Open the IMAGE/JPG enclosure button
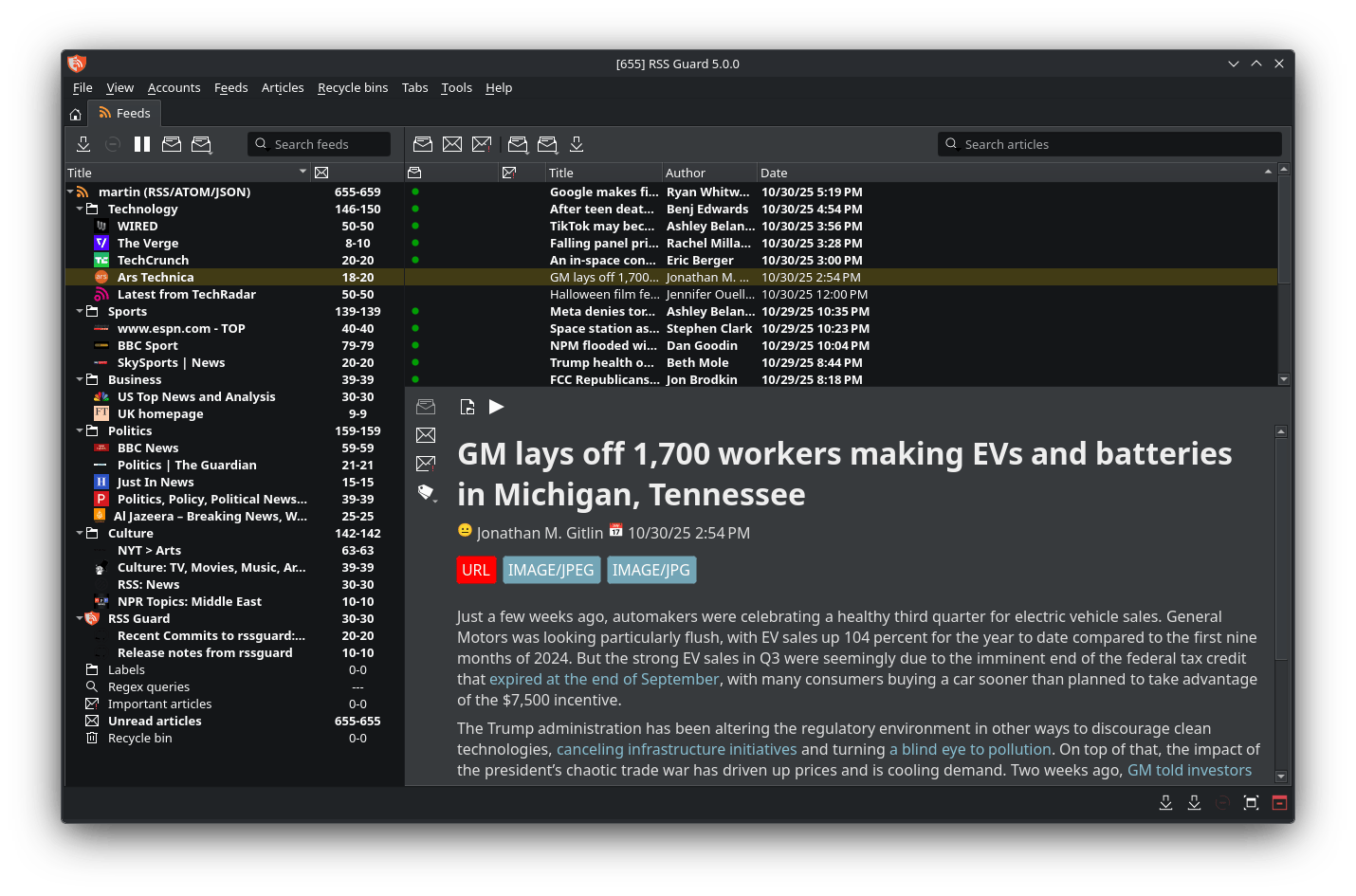1356x896 pixels. tap(651, 570)
